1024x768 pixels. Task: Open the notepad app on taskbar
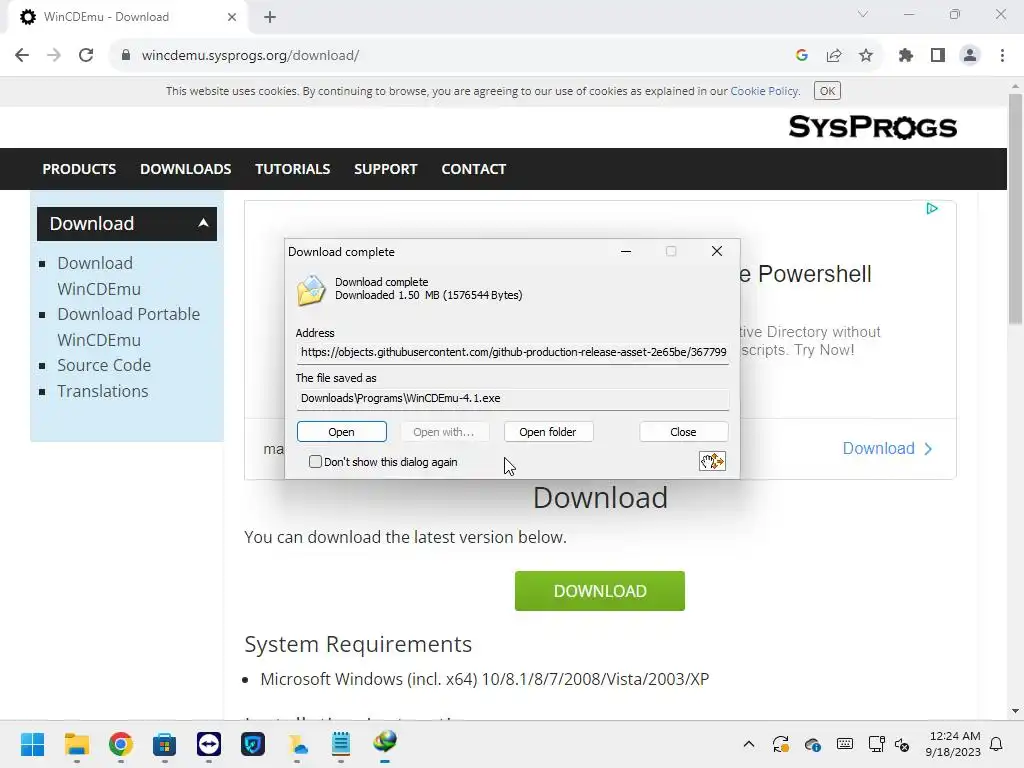(x=341, y=744)
